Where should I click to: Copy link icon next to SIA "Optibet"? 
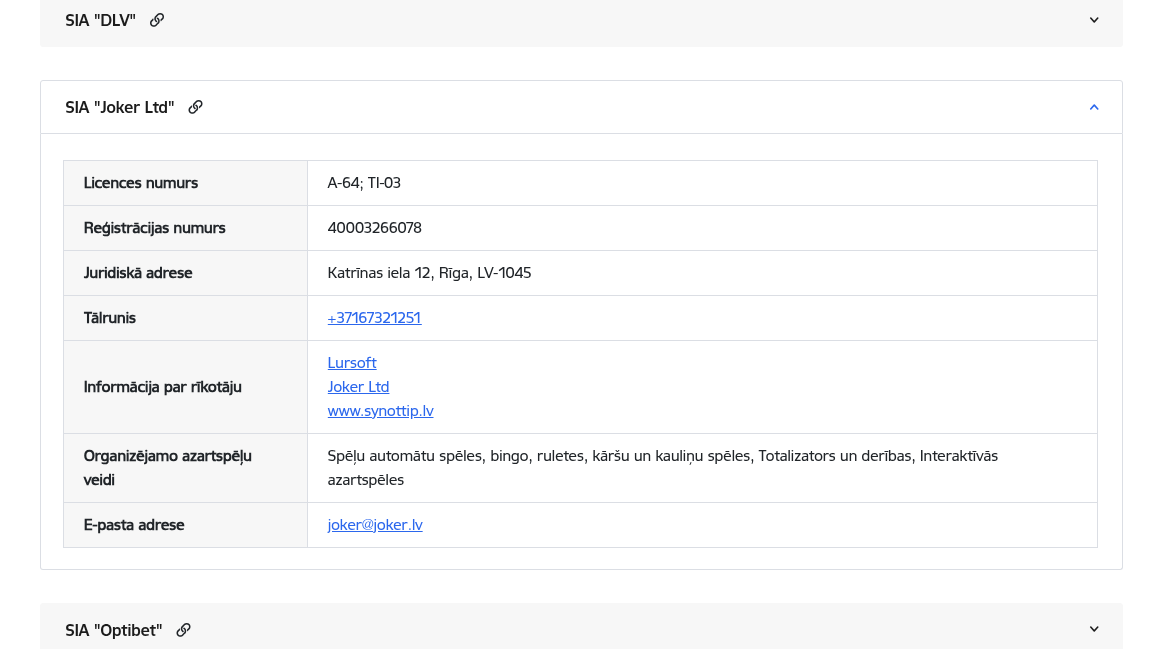tap(183, 630)
